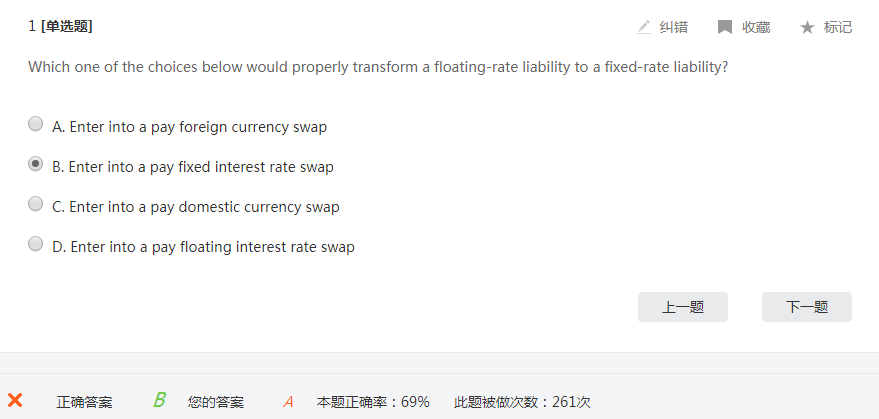Go to previous question 上一题
The height and width of the screenshot is (419, 879).
pyautogui.click(x=683, y=307)
